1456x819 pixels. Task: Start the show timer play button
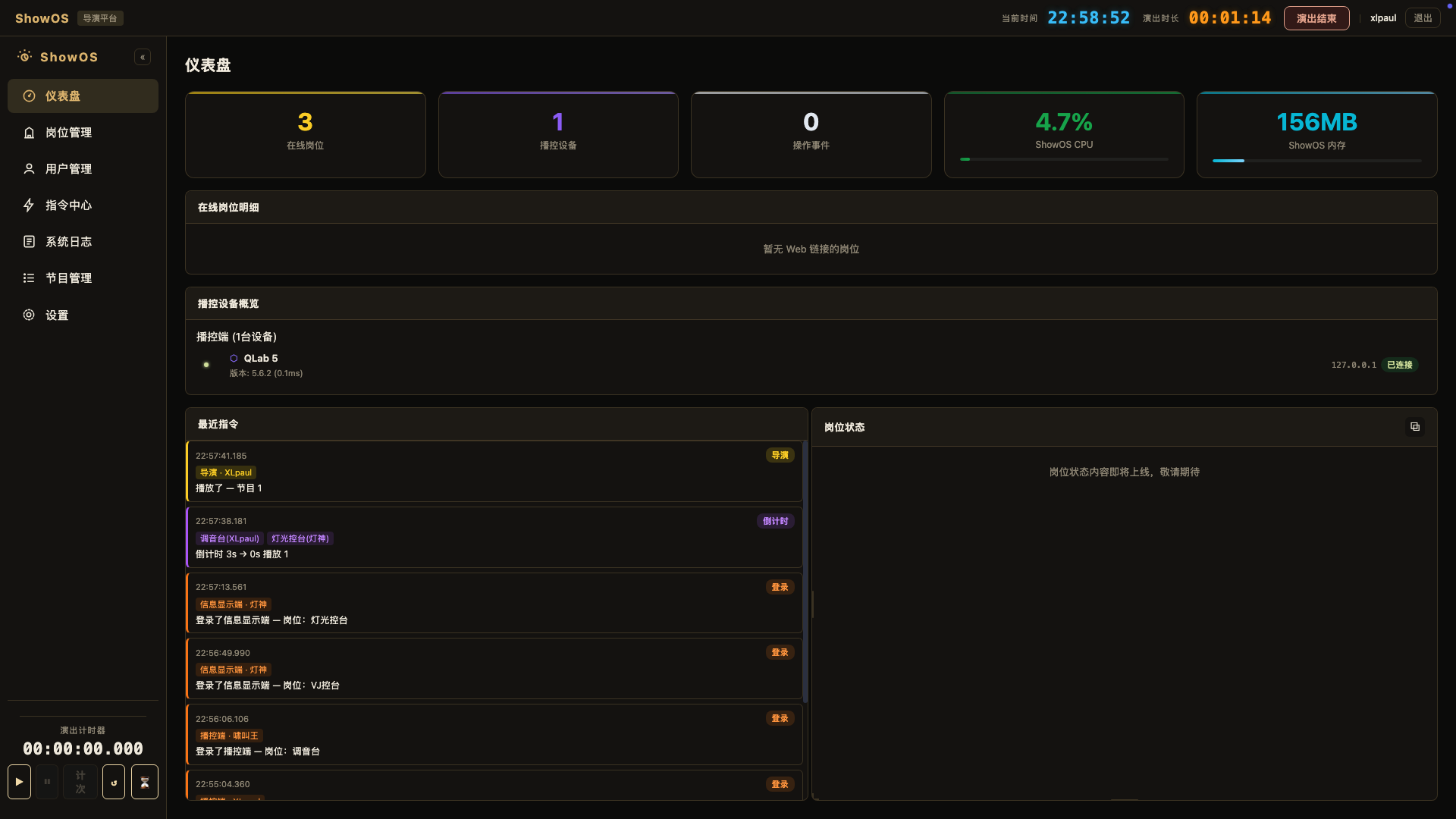coord(19,782)
